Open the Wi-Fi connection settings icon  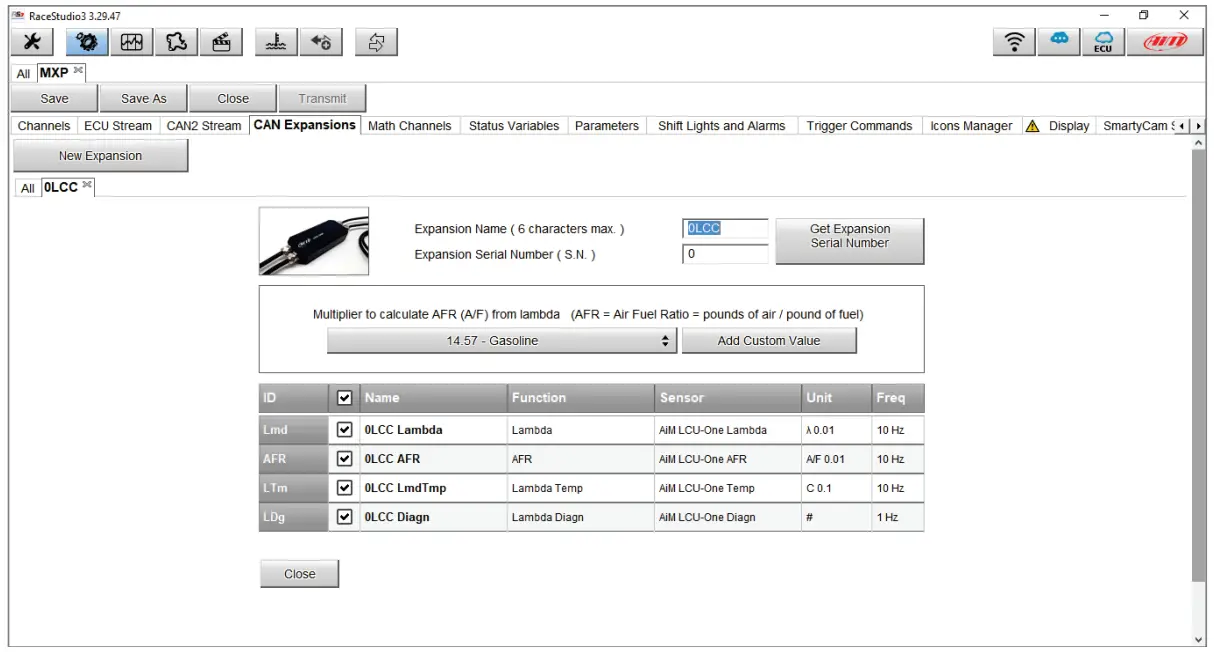pos(1013,42)
